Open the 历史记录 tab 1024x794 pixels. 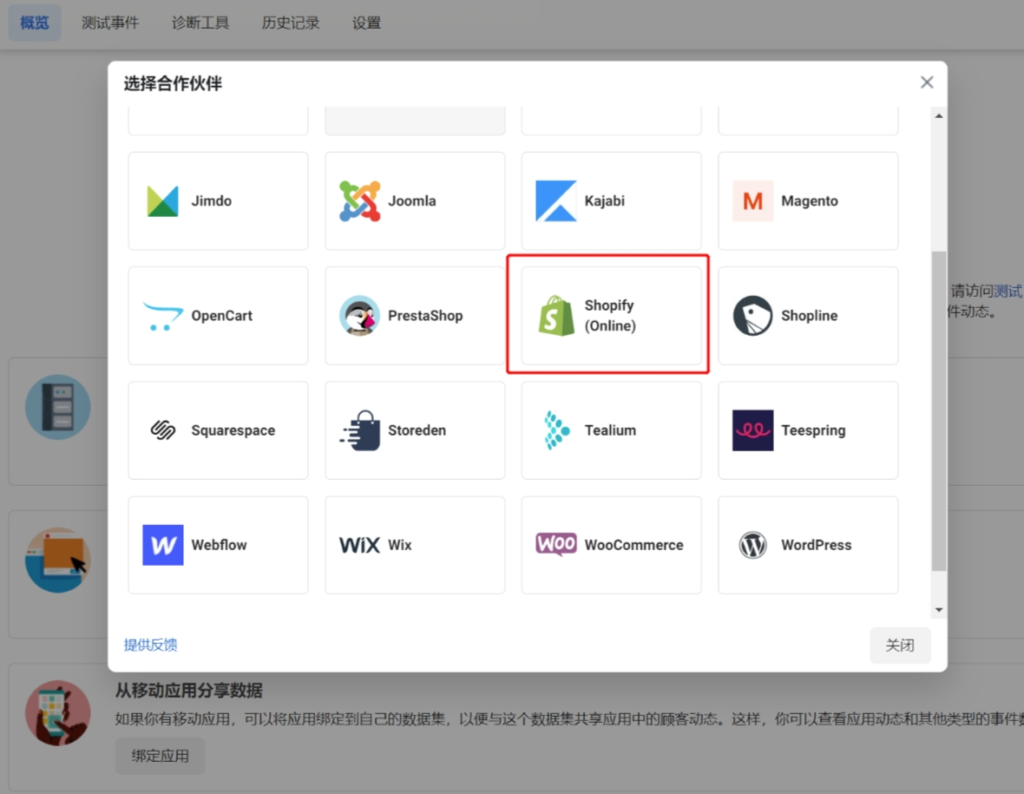(291, 23)
